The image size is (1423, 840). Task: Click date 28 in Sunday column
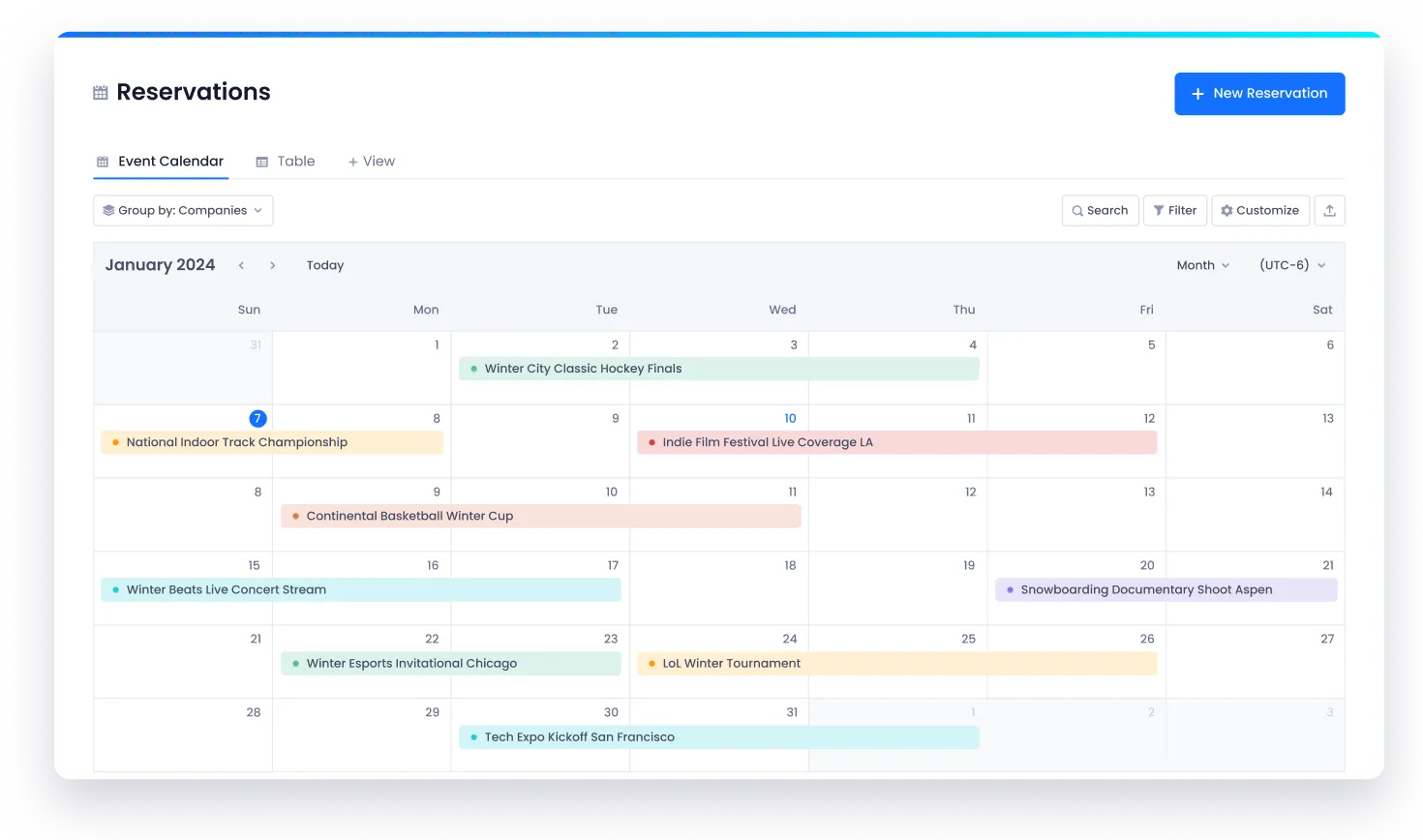pyautogui.click(x=254, y=712)
